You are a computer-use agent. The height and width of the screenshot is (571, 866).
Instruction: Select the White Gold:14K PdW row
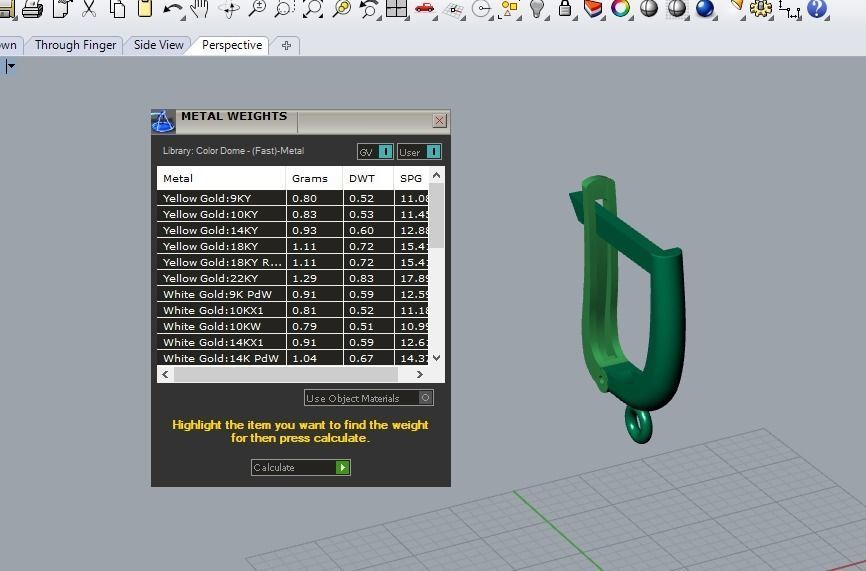coord(293,358)
